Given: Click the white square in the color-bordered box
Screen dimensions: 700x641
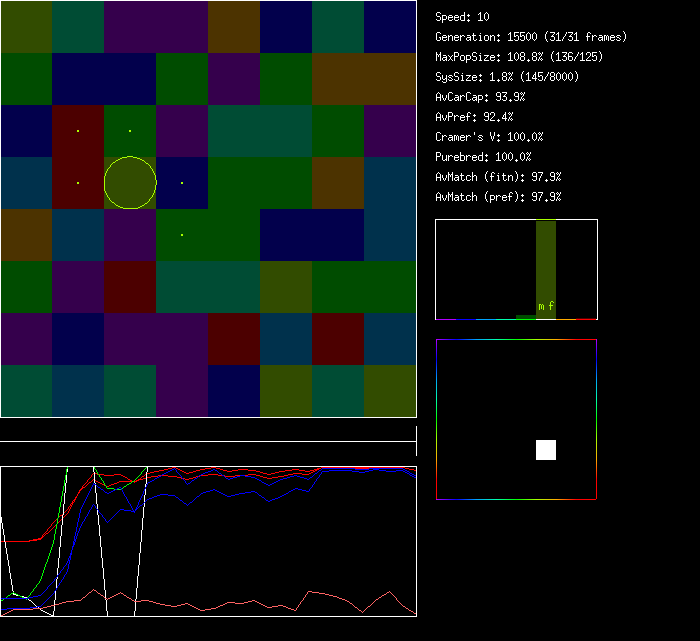Looking at the screenshot, I should pyautogui.click(x=546, y=450).
